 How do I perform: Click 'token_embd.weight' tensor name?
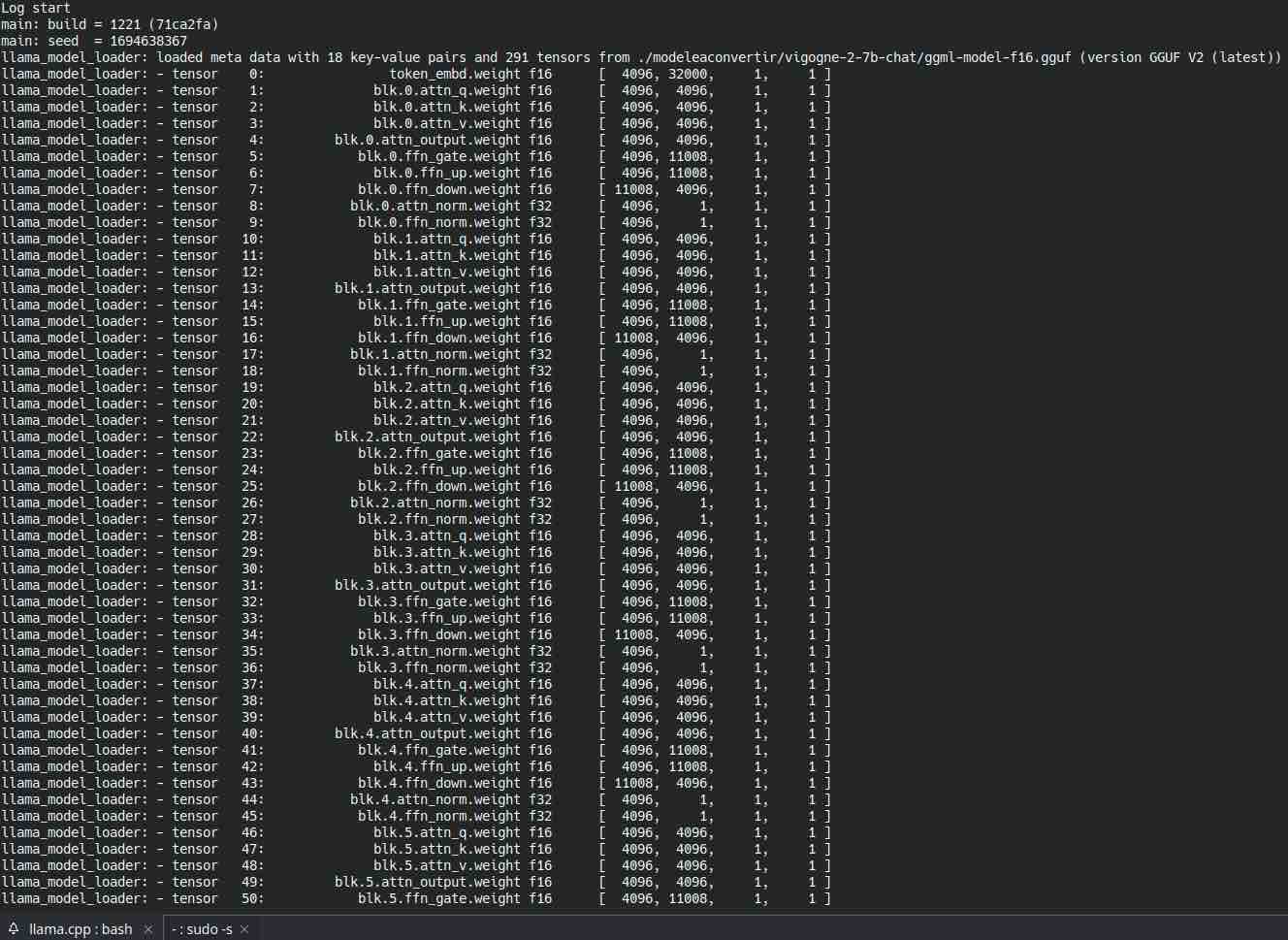tap(456, 74)
